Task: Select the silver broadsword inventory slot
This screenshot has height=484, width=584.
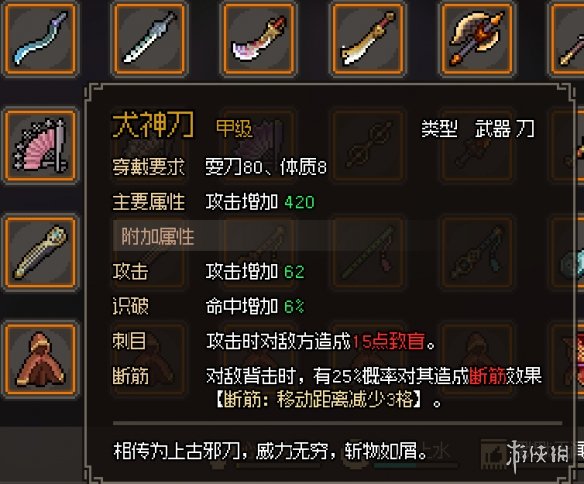Action: [x=149, y=38]
